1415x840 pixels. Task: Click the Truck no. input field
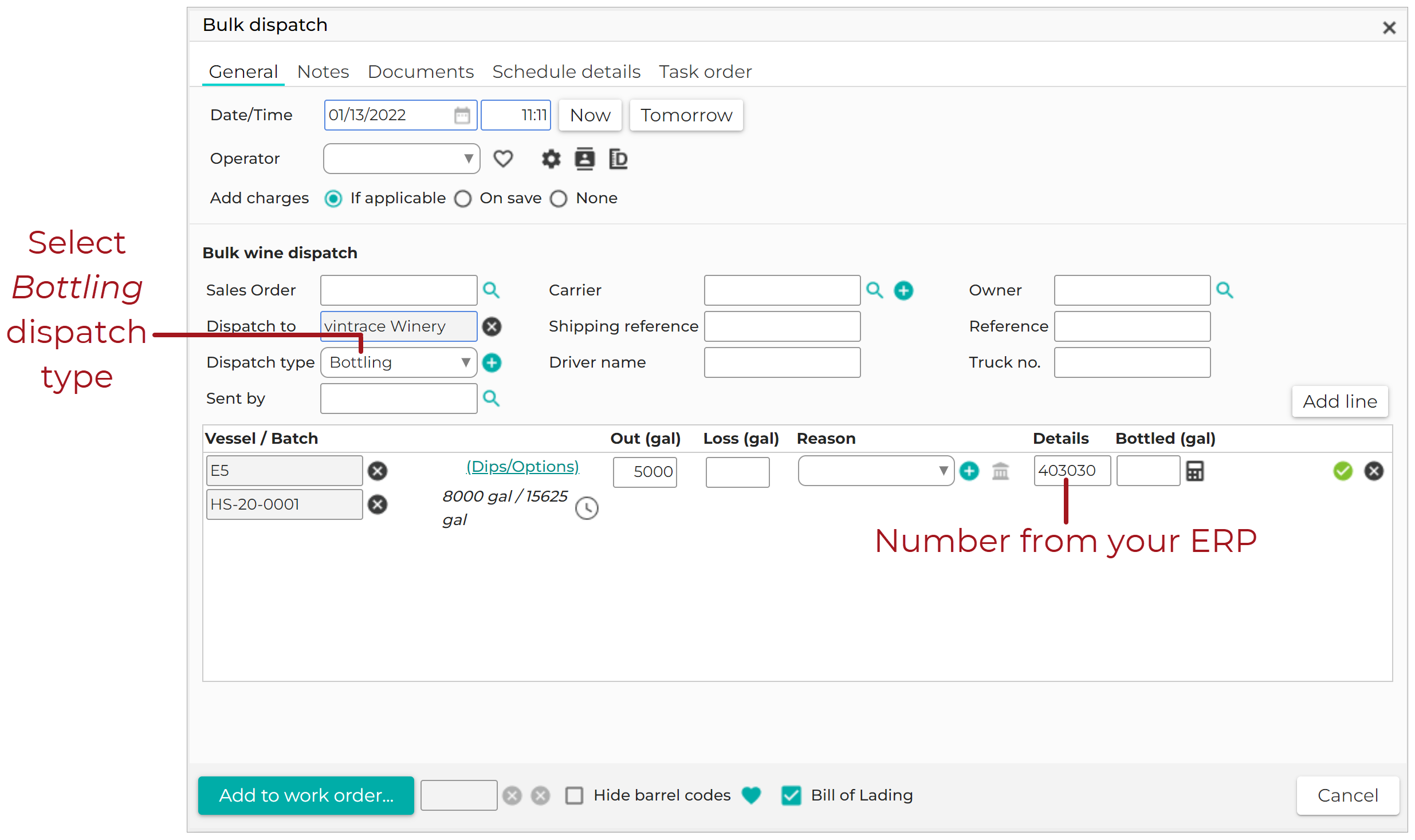1132,362
